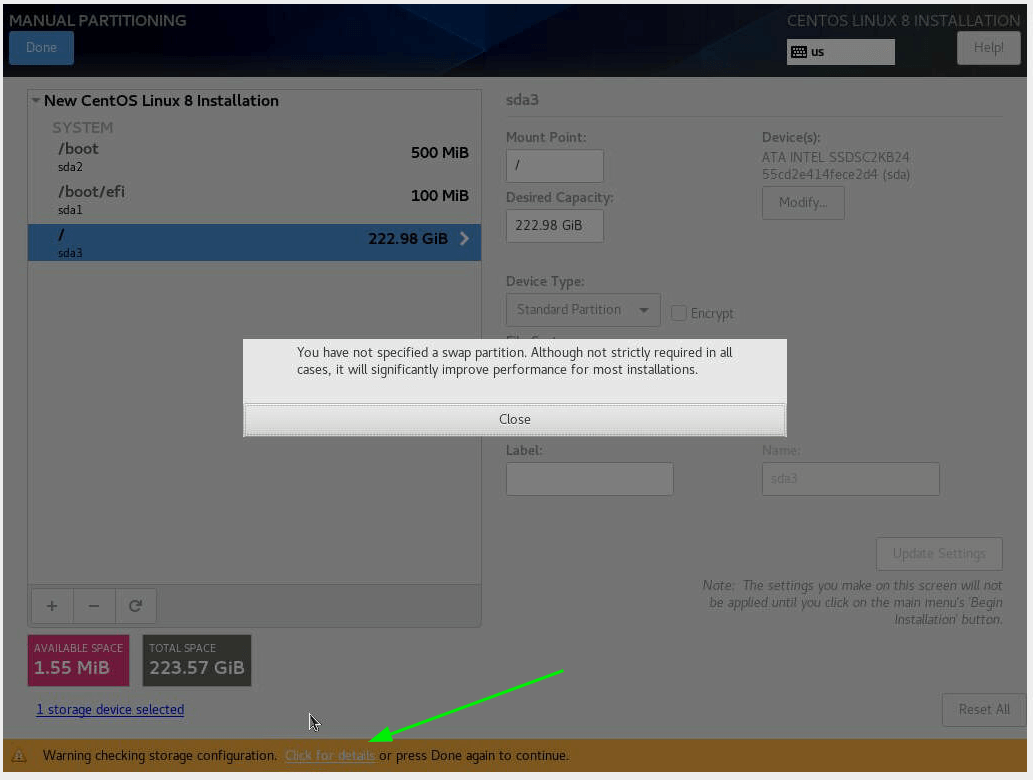Image resolution: width=1033 pixels, height=780 pixels.
Task: Close the swap partition warning dialog
Action: [x=515, y=420]
